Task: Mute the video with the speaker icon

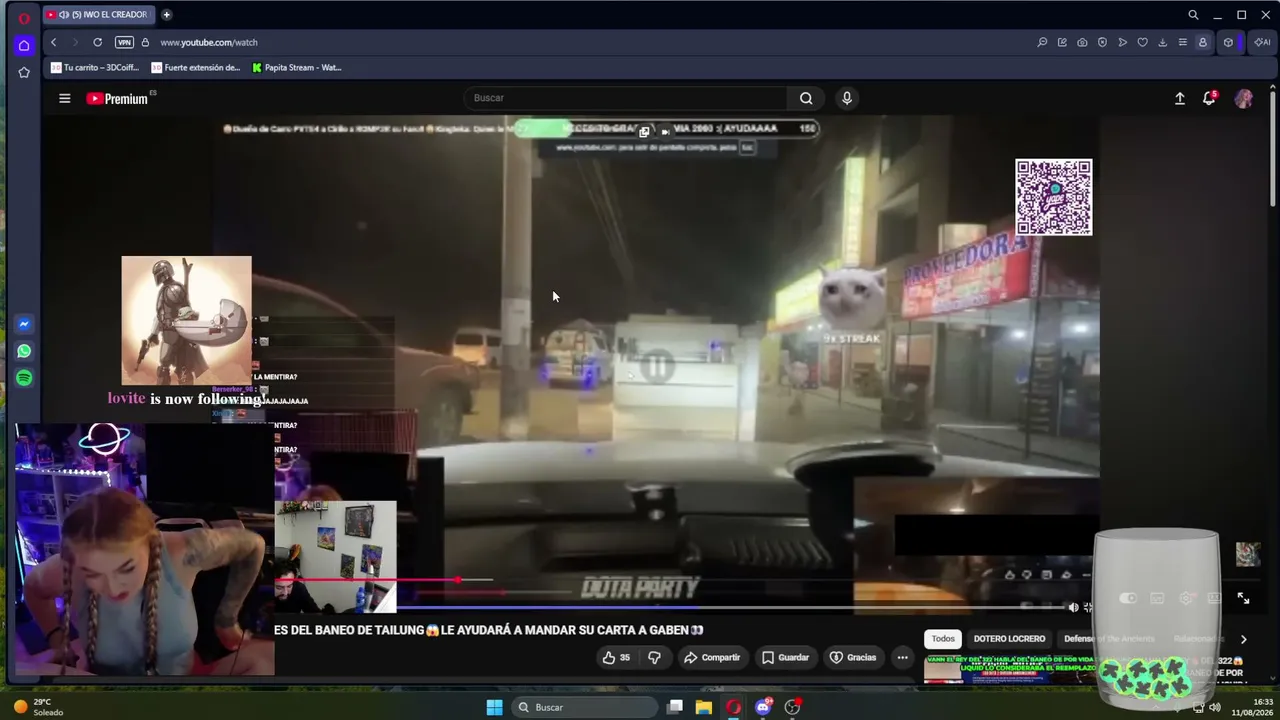Action: [x=1073, y=607]
